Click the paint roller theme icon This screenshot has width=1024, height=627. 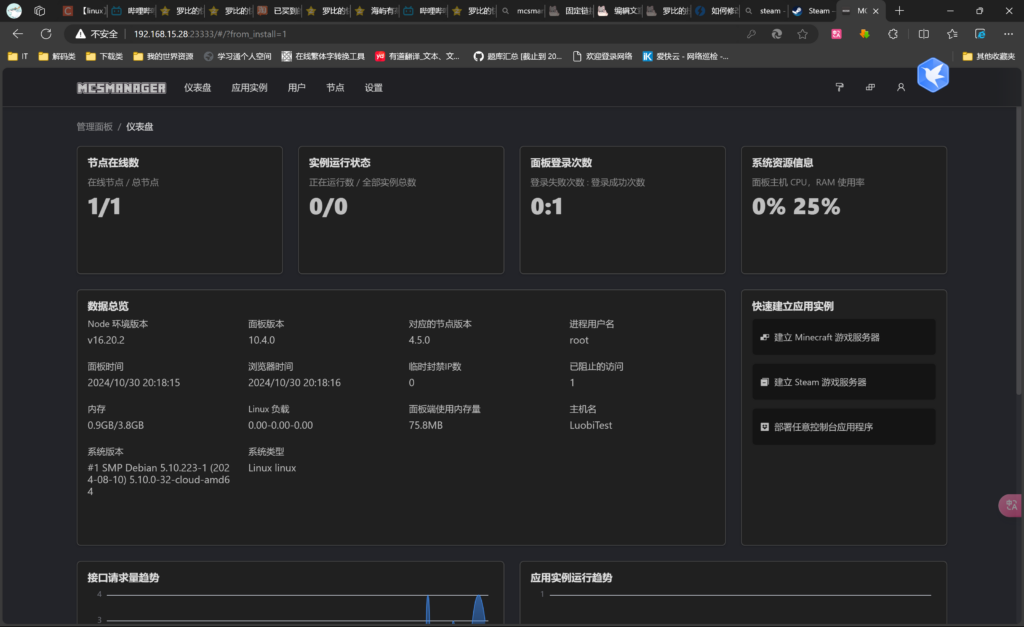pos(839,88)
